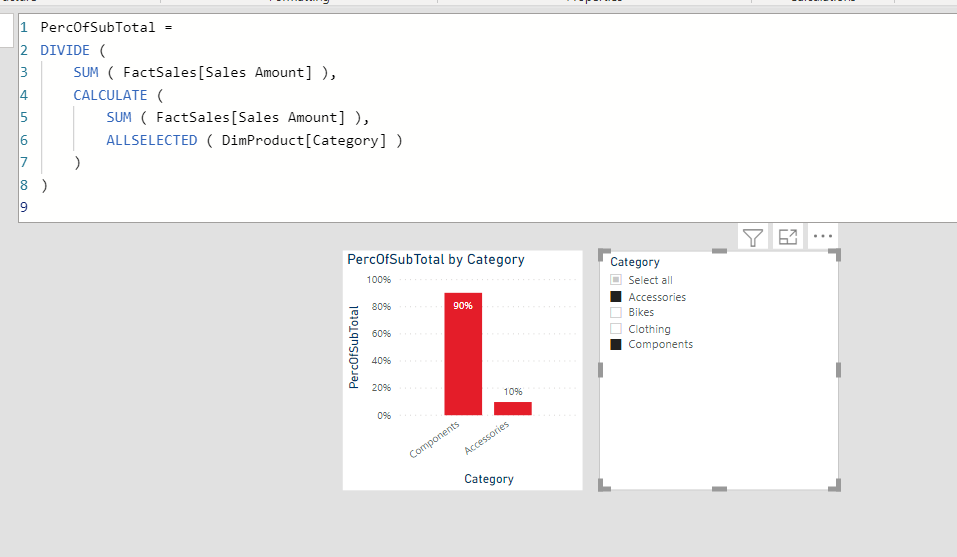Select the Components 90% red bar
This screenshot has width=957, height=557.
coord(463,354)
